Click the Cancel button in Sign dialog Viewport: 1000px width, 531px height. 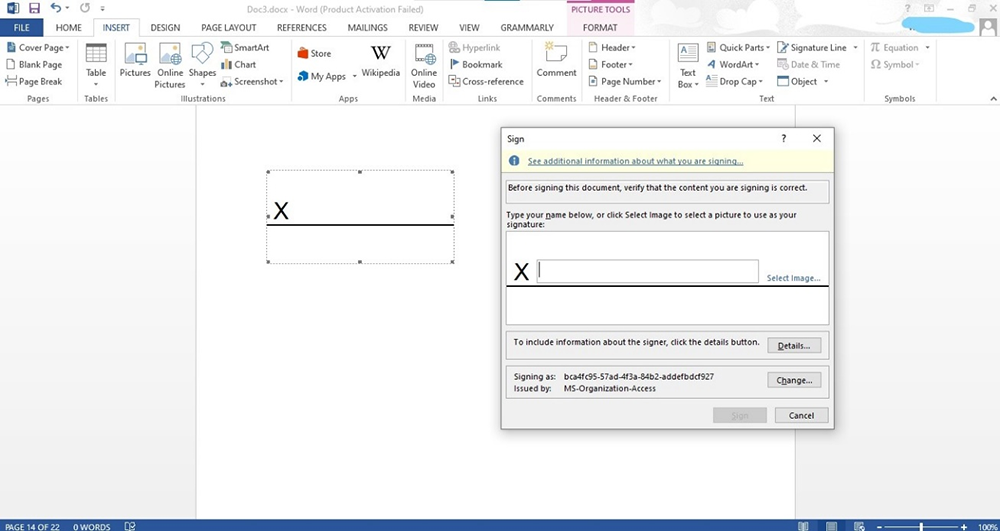[x=801, y=415]
